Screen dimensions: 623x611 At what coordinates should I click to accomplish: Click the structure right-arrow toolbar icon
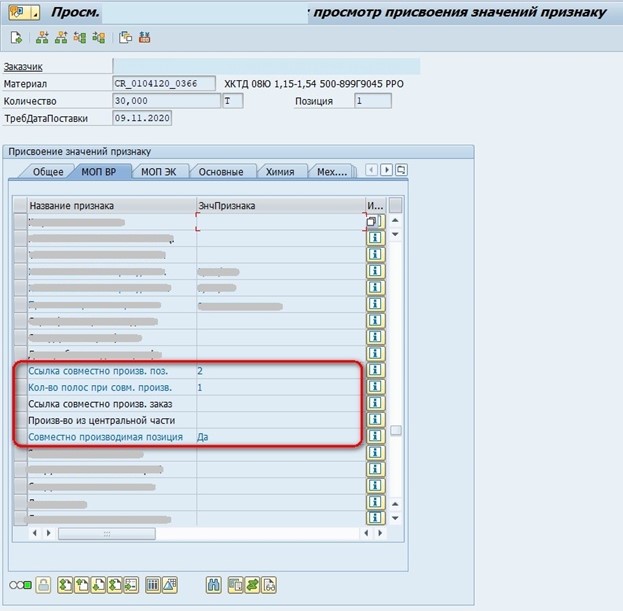pyautogui.click(x=99, y=38)
